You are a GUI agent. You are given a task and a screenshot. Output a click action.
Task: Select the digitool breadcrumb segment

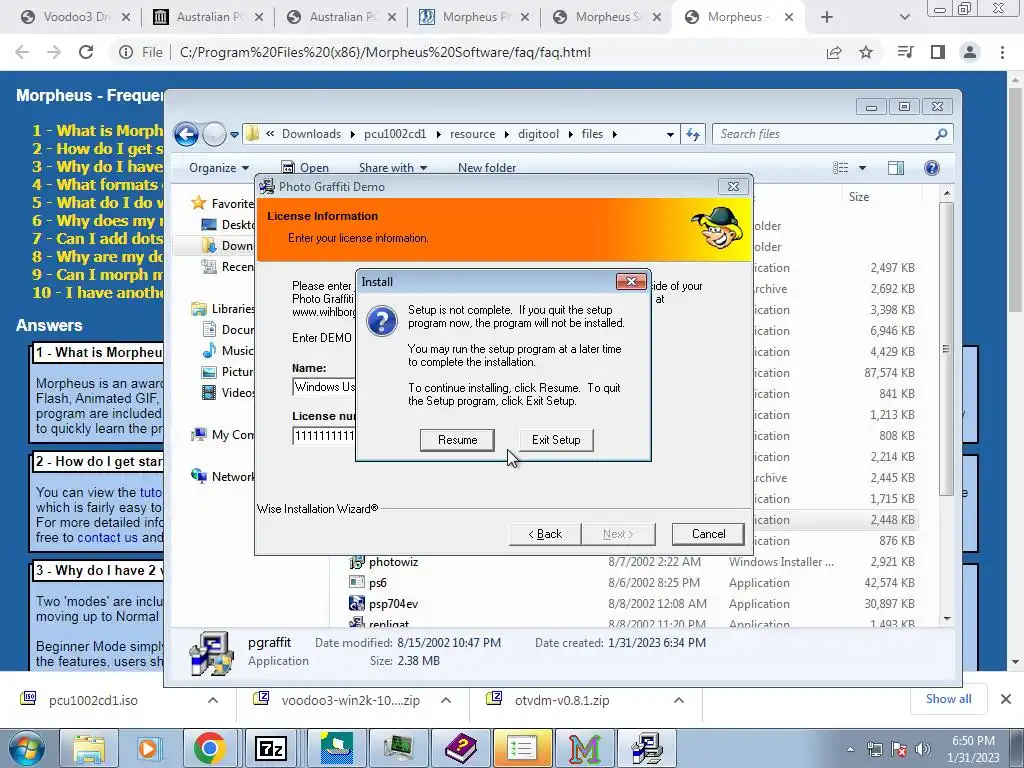(x=538, y=134)
